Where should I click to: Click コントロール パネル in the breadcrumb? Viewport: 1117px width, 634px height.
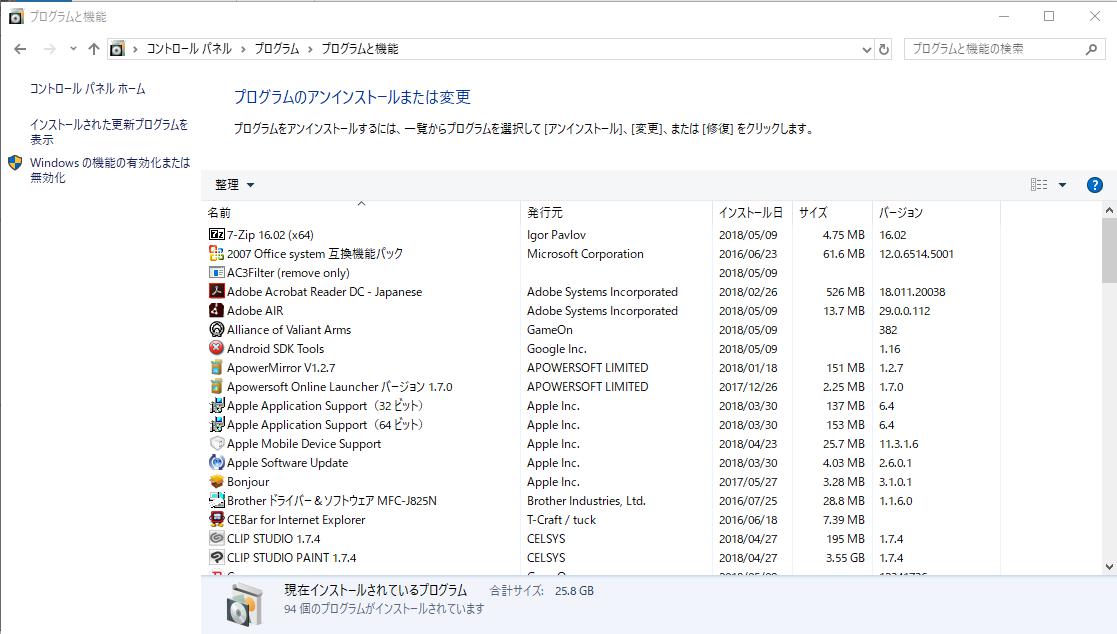click(189, 49)
